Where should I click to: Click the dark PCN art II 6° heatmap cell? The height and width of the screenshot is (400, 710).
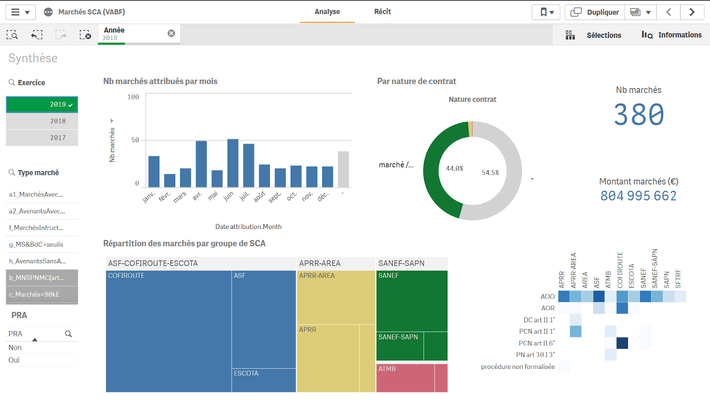(x=622, y=343)
